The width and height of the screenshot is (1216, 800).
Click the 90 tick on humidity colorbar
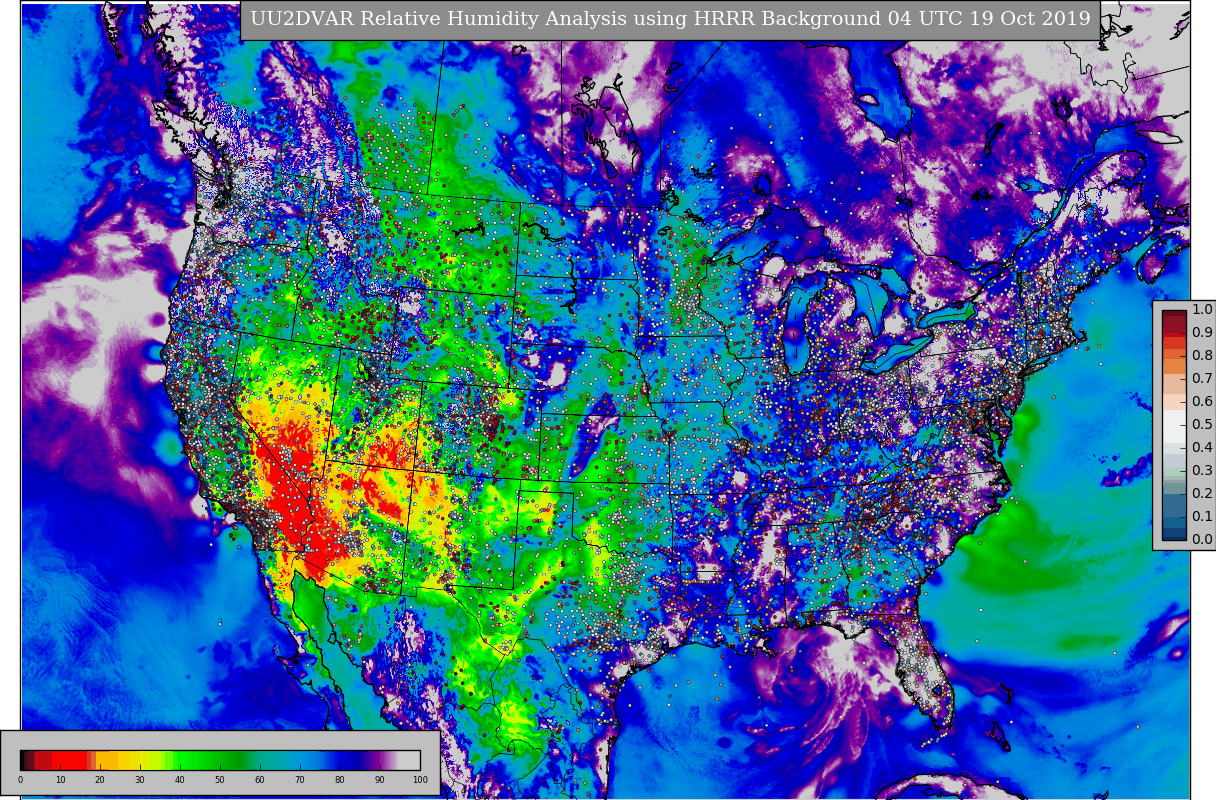tap(380, 780)
